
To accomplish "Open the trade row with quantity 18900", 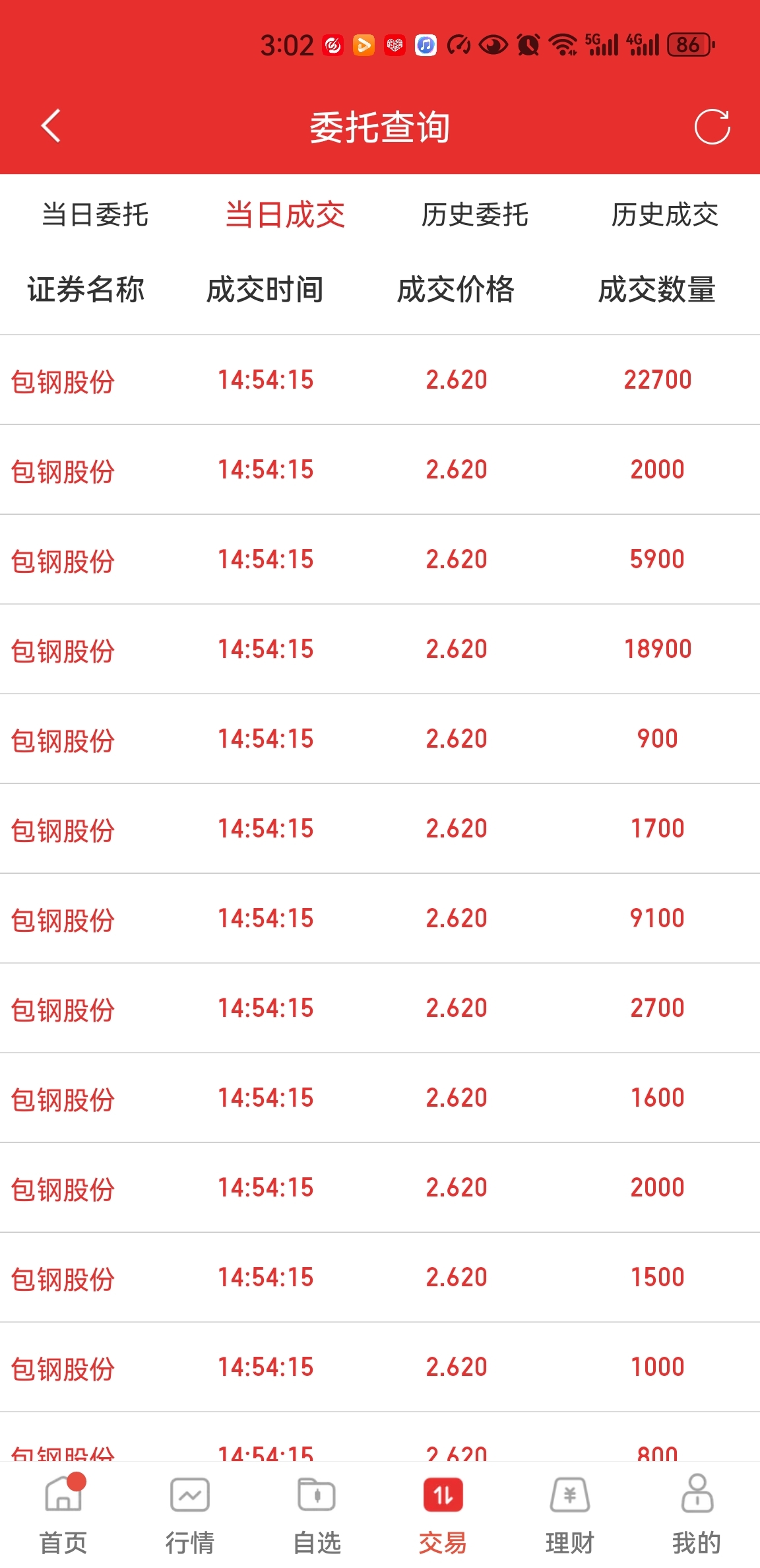I will [x=380, y=649].
